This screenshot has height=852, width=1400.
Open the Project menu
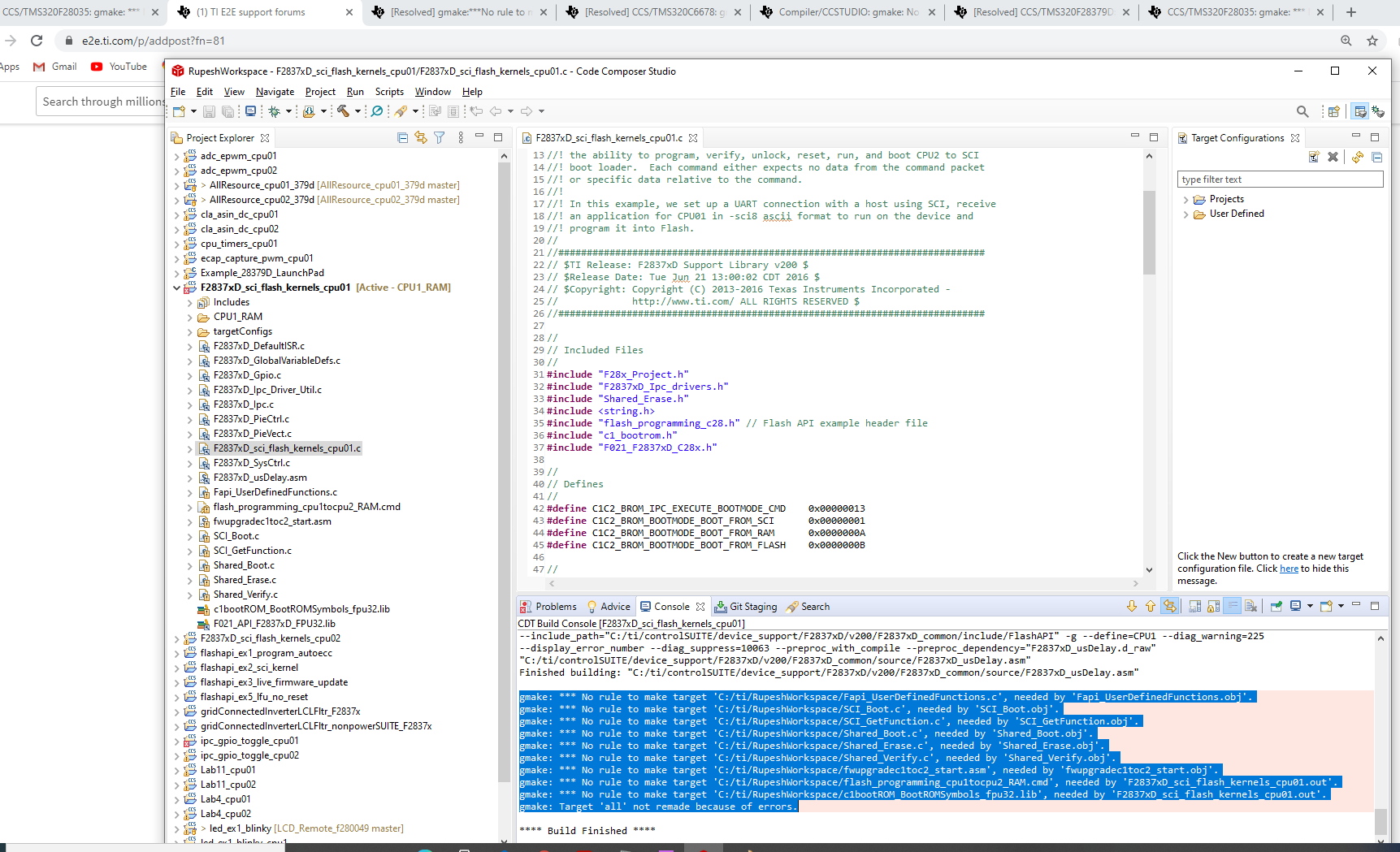(x=320, y=92)
